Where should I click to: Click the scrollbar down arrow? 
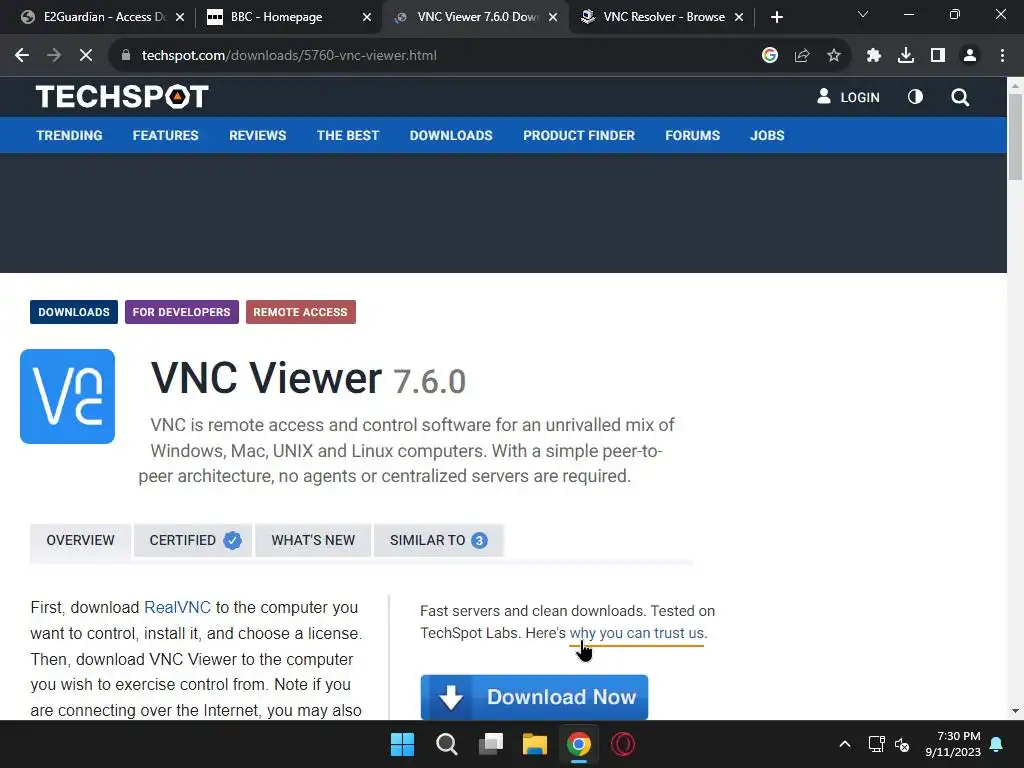[1015, 711]
